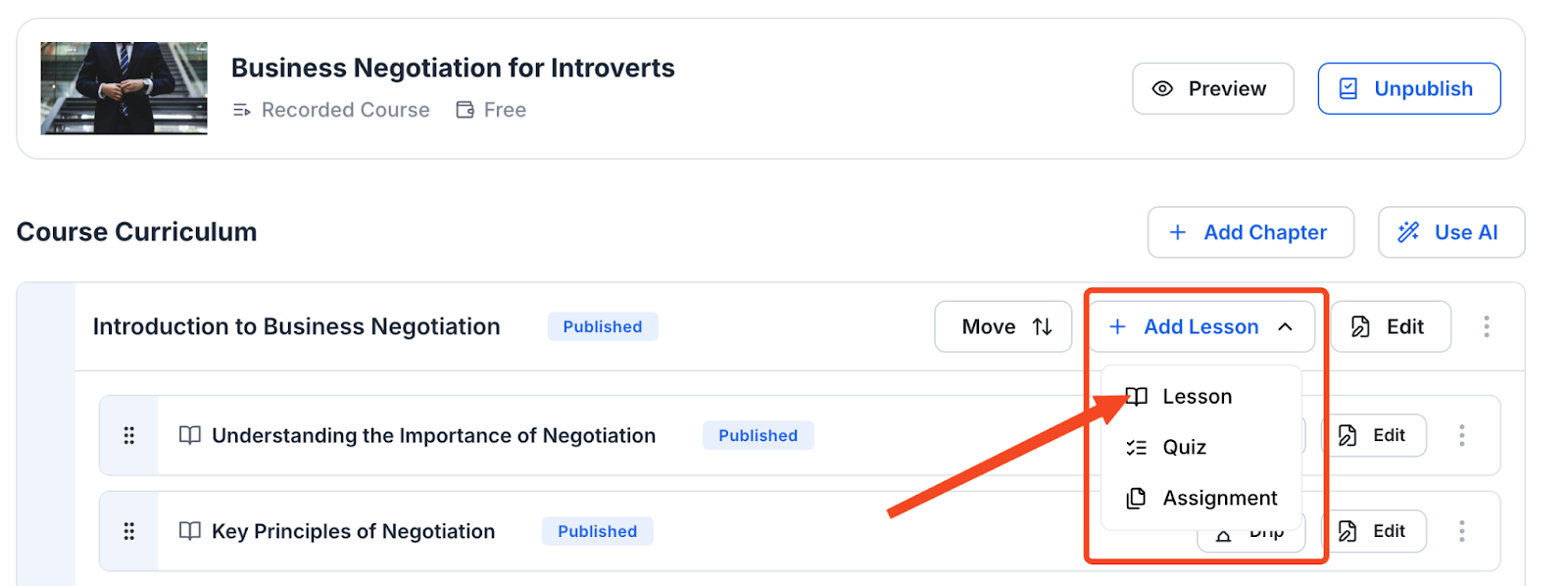Screen dimensions: 1568x586
Task: Add a new chapter to the curriculum
Action: [x=1249, y=232]
